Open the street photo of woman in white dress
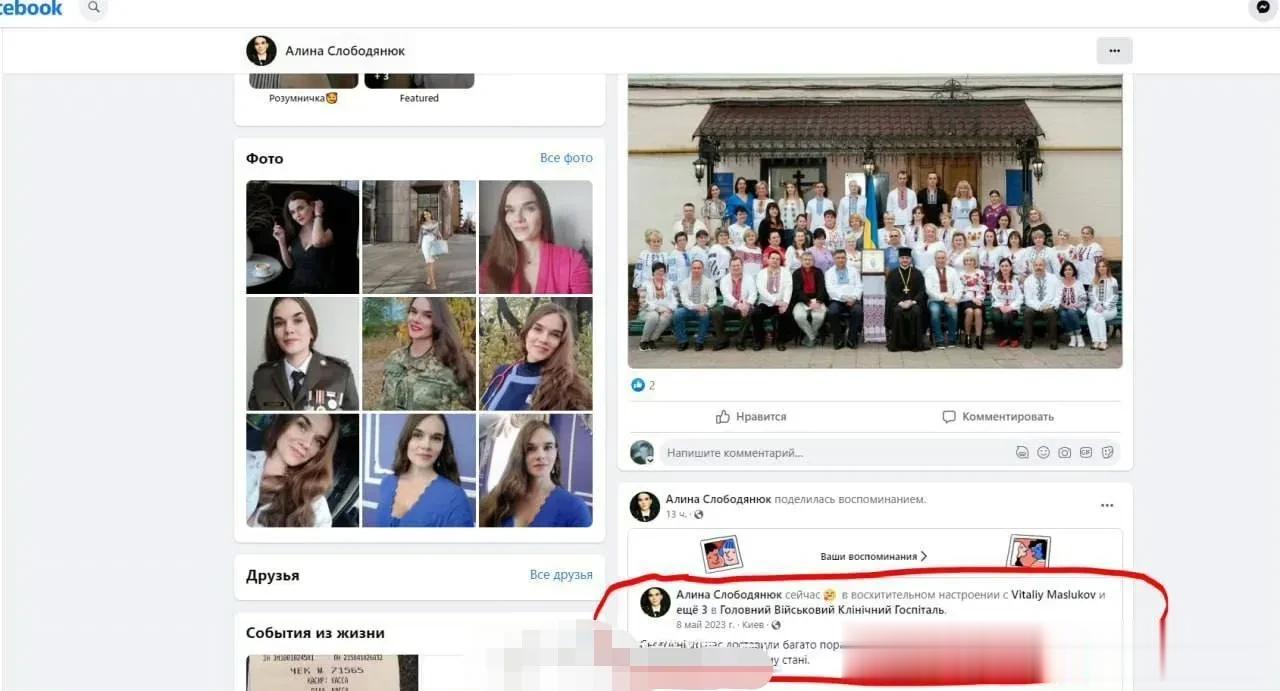1280x691 pixels. pos(419,237)
